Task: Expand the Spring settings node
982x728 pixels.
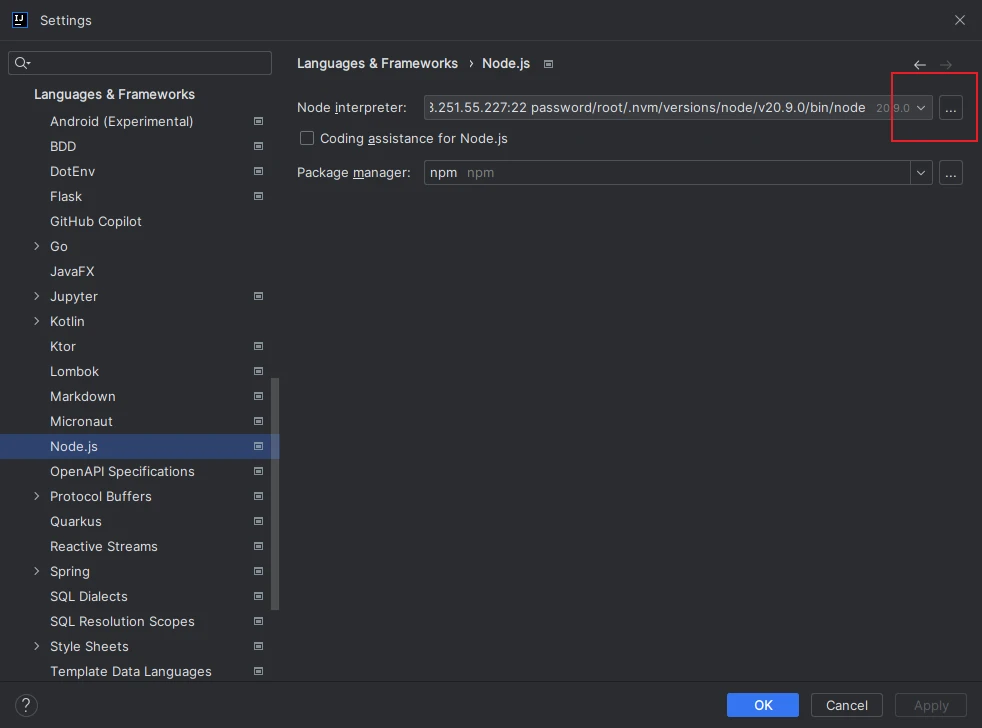Action: point(36,571)
